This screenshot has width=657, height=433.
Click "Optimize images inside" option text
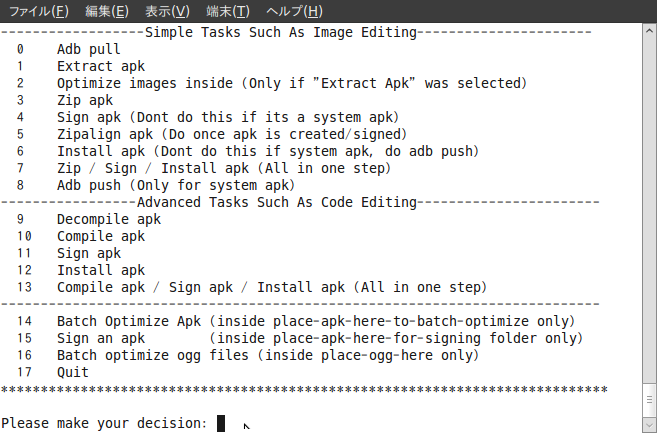(148, 83)
